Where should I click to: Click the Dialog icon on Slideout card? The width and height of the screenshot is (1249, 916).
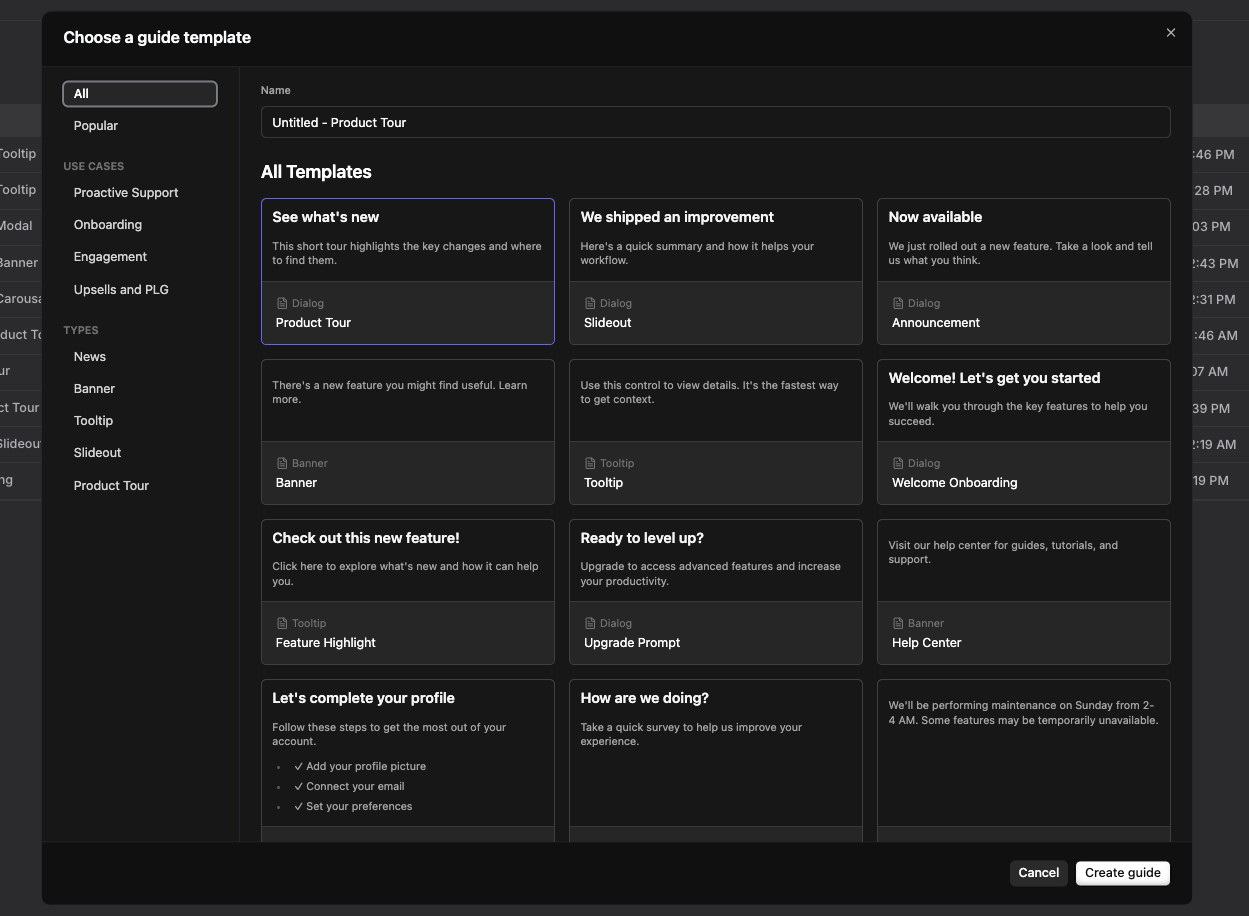tap(590, 304)
